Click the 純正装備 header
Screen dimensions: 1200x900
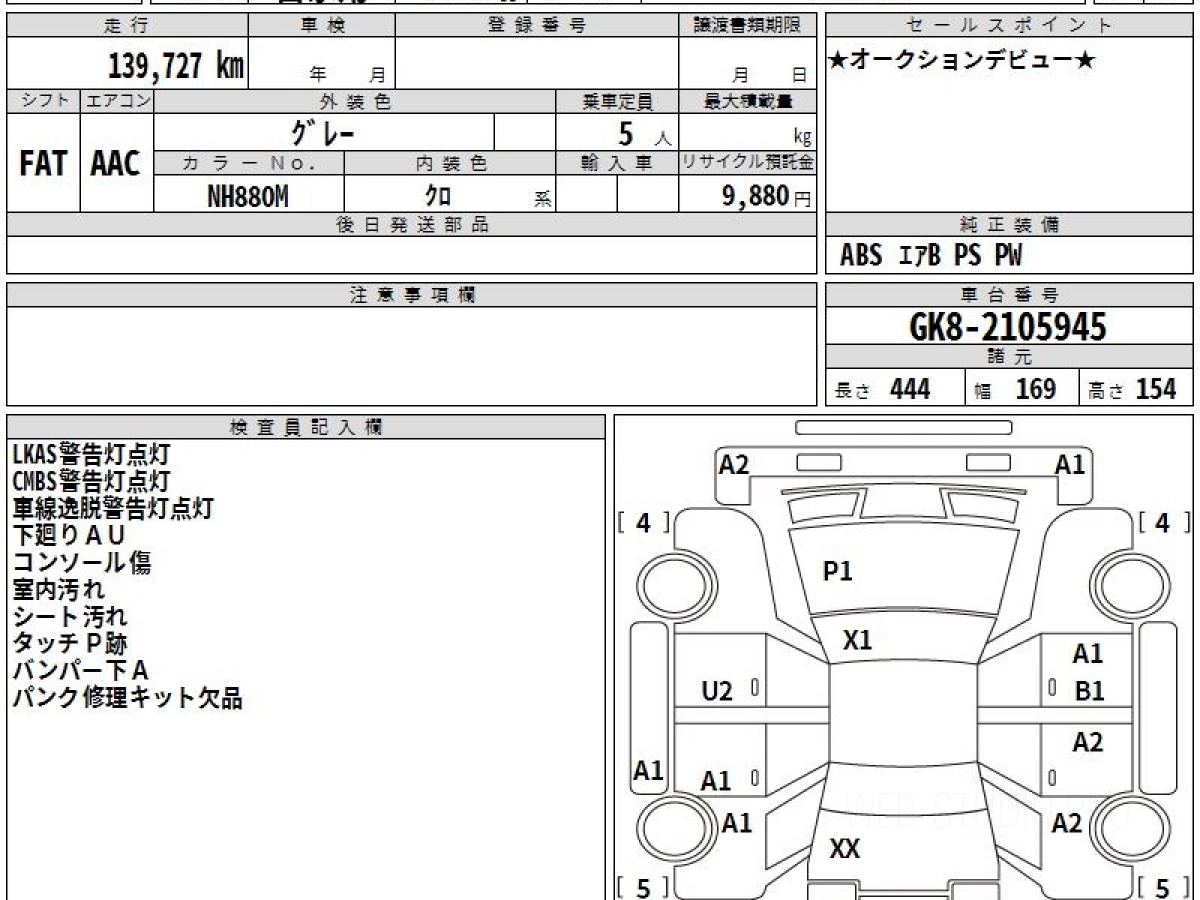1010,225
